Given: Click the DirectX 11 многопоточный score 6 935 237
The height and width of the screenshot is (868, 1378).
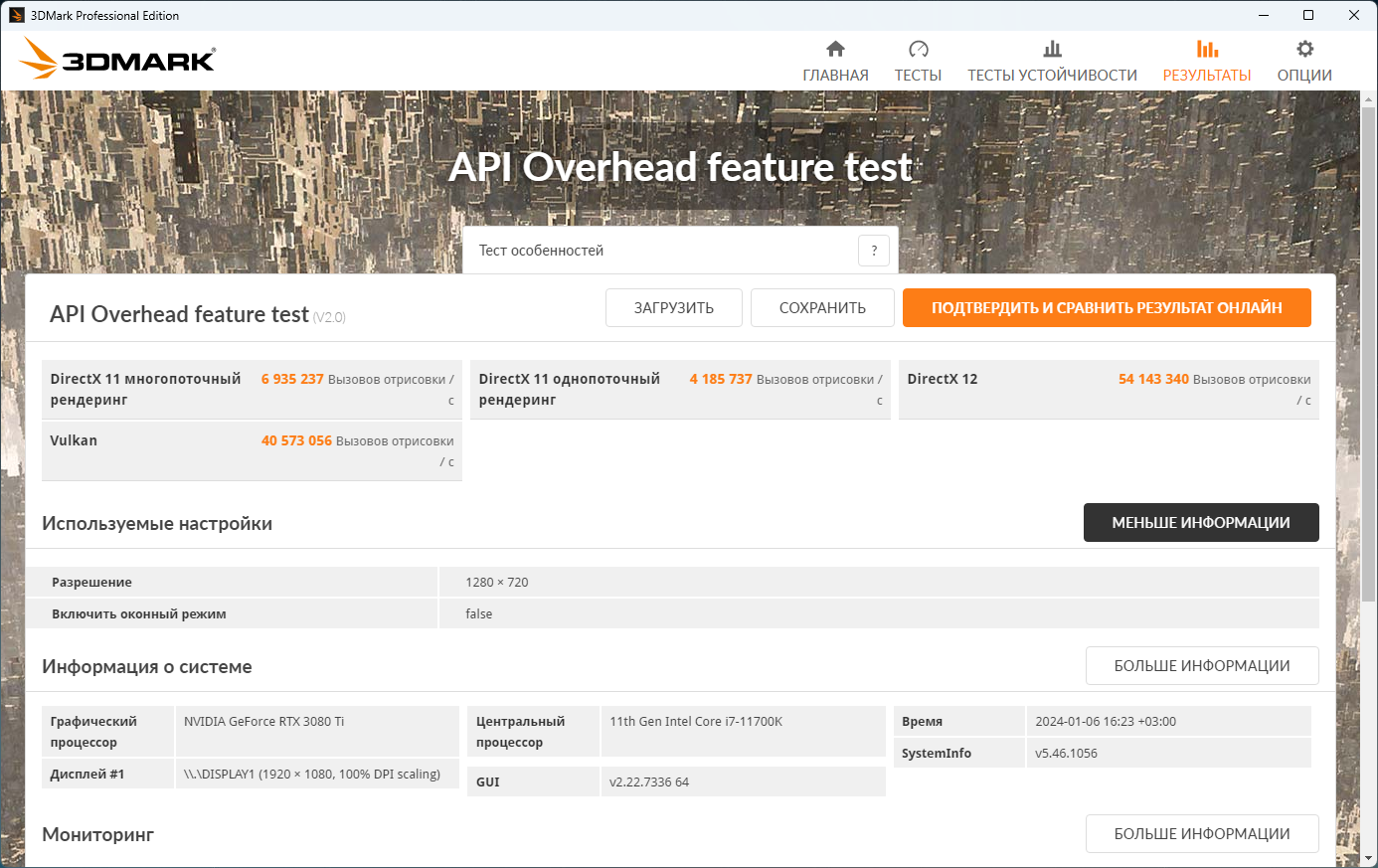Looking at the screenshot, I should click(292, 379).
